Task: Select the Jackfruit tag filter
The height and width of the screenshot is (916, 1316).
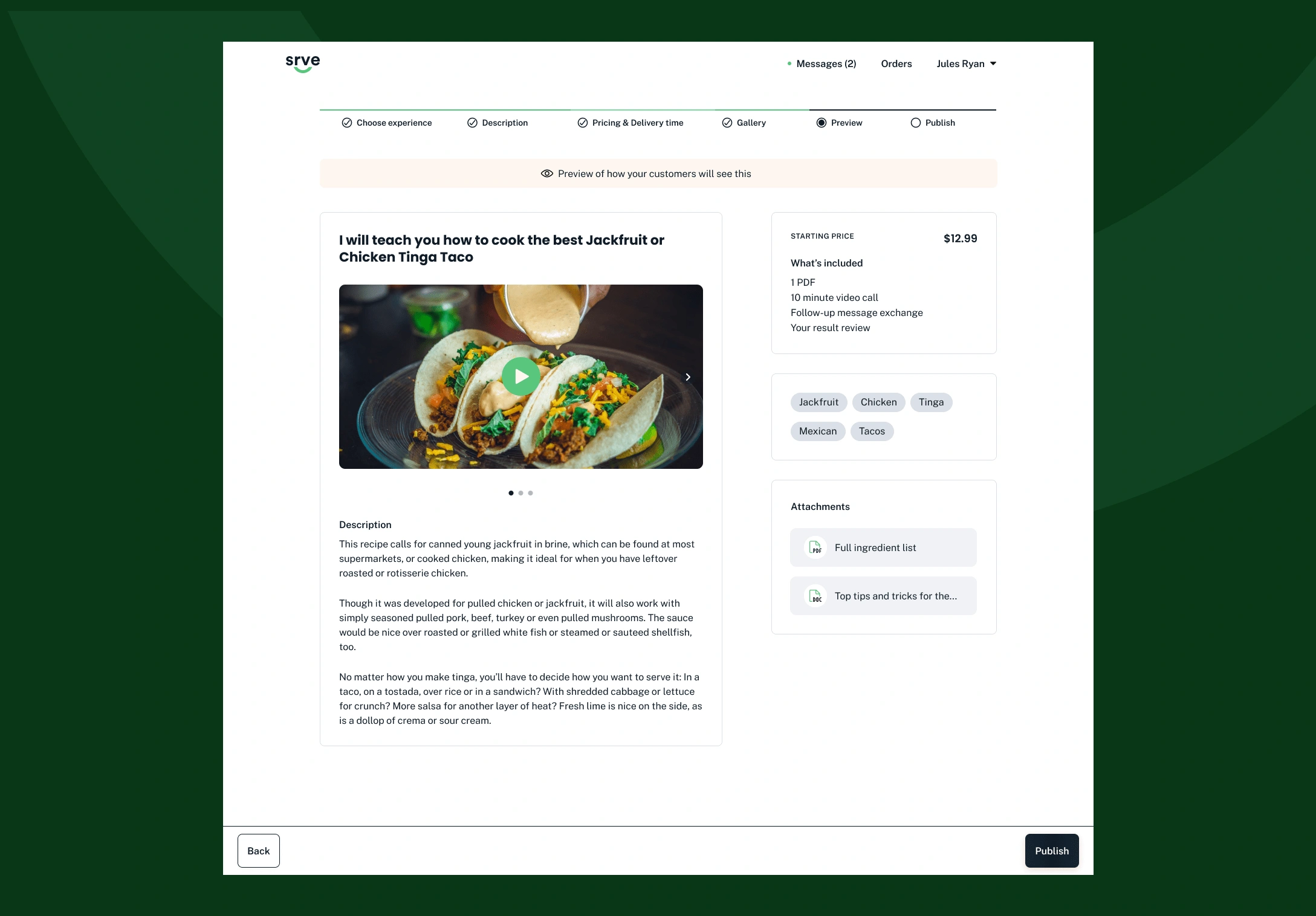Action: [x=817, y=402]
